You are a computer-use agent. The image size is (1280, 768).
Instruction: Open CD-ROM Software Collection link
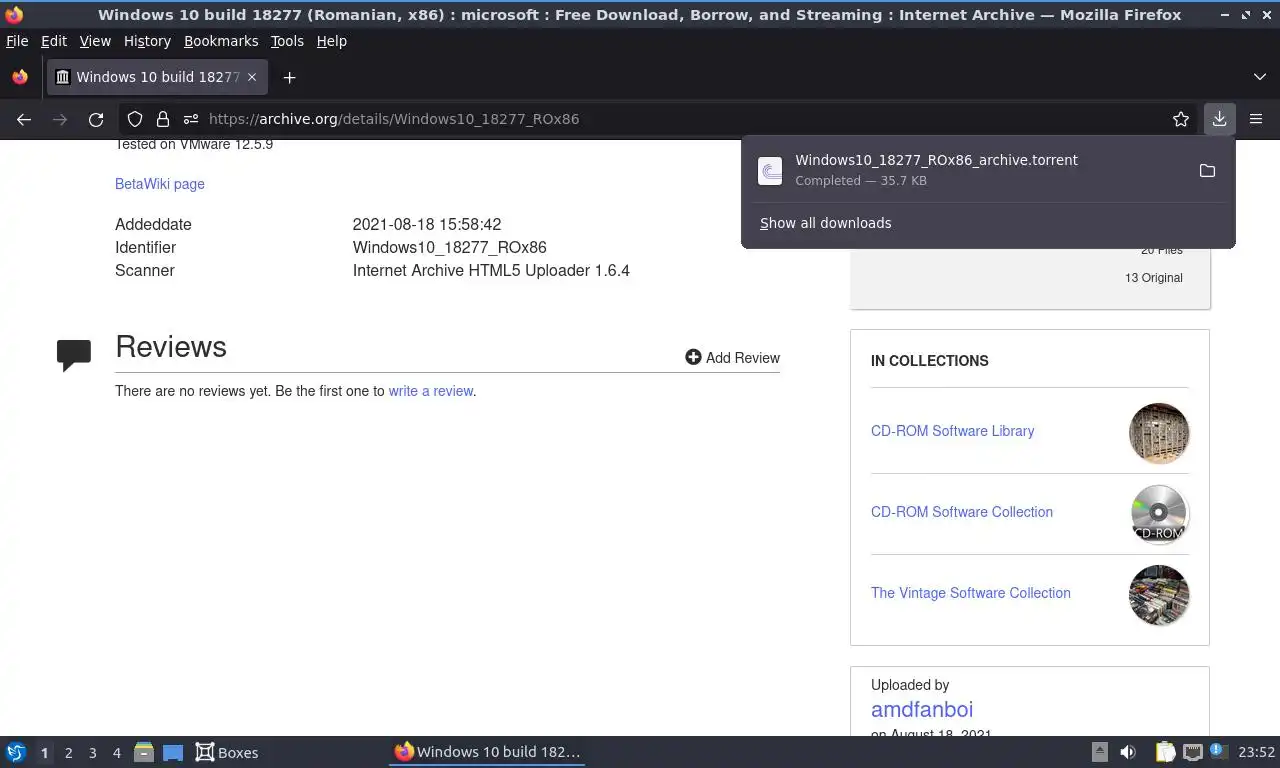(962, 512)
